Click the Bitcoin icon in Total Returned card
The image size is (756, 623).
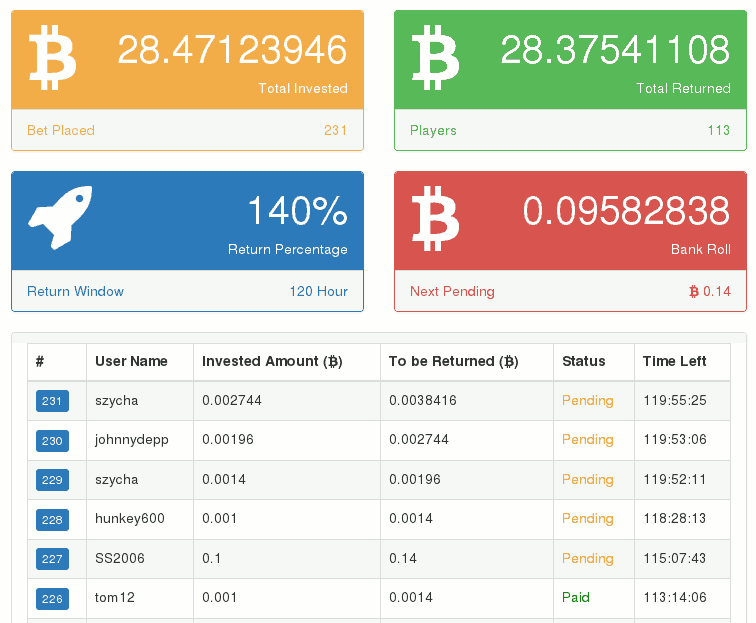[435, 57]
